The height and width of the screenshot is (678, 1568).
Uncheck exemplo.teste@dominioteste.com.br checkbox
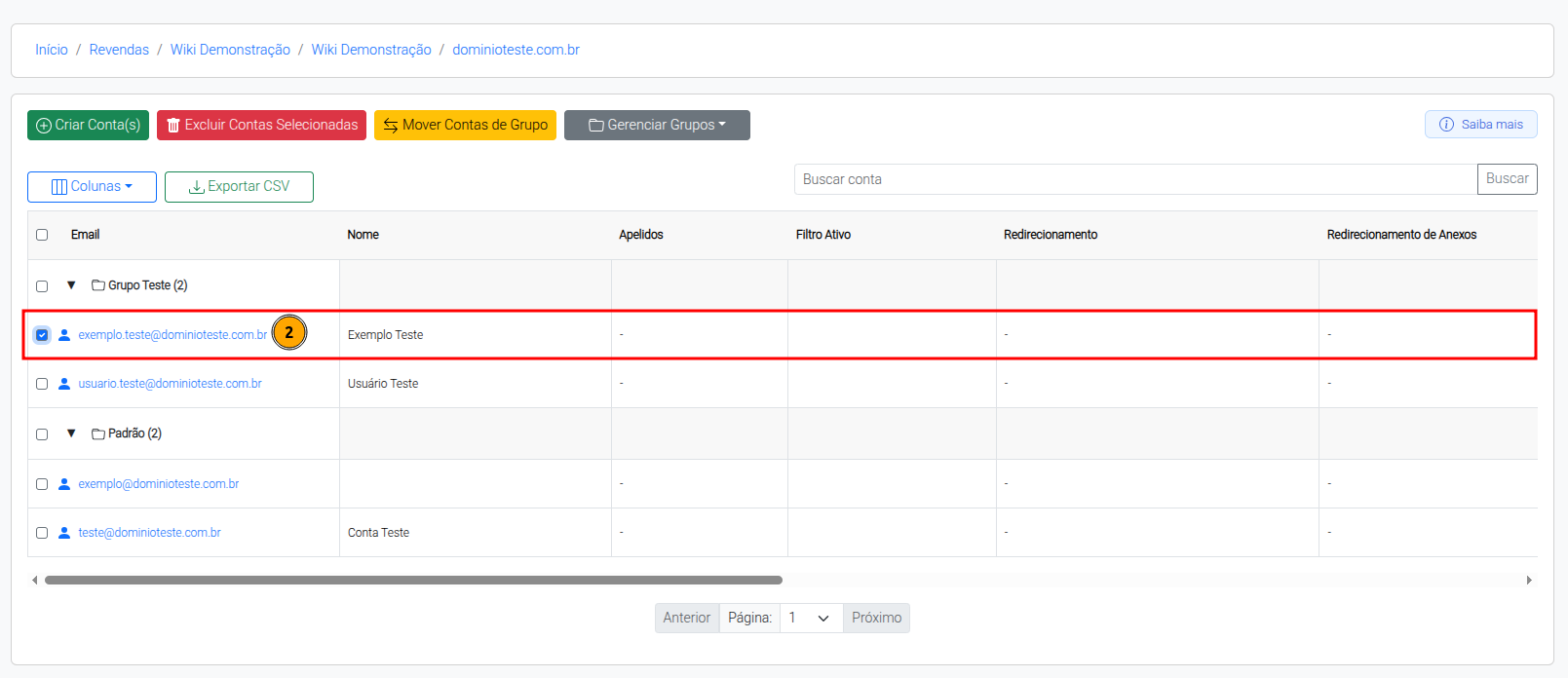[x=42, y=335]
